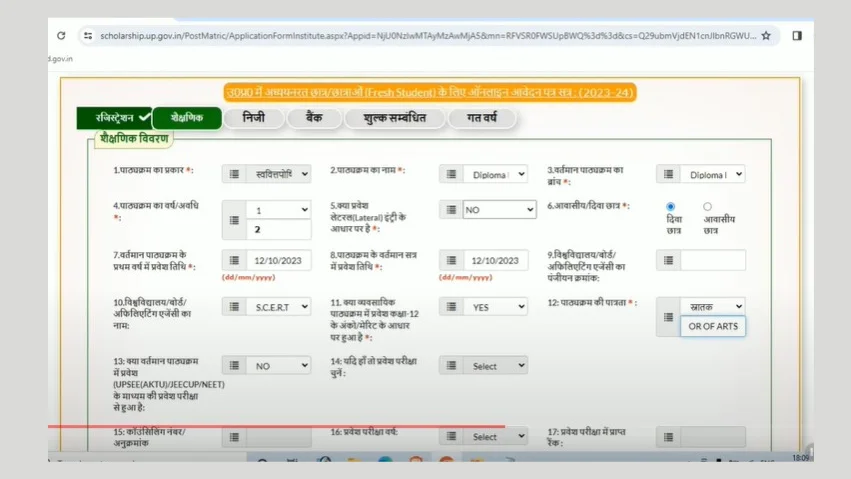Open field 14 प्रवेश परीक्षा Select dropdown

(x=496, y=366)
